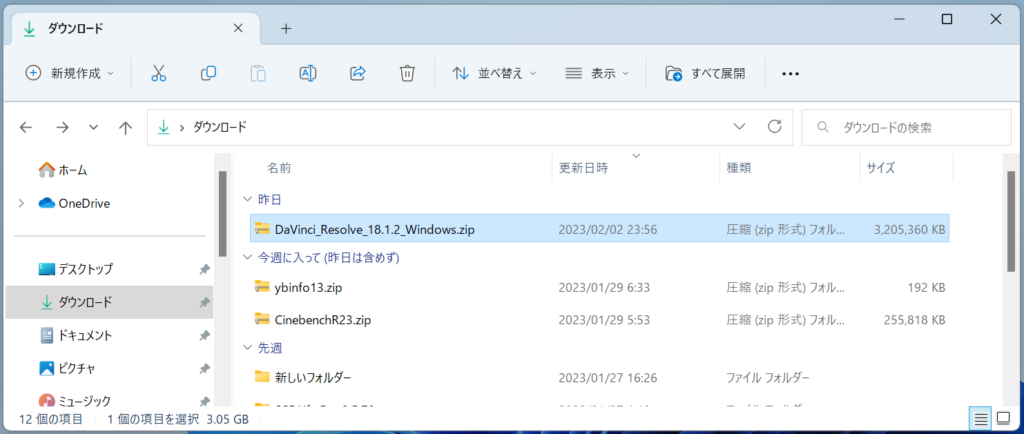Image resolution: width=1024 pixels, height=434 pixels.
Task: Go up one folder level arrow
Action: click(125, 128)
